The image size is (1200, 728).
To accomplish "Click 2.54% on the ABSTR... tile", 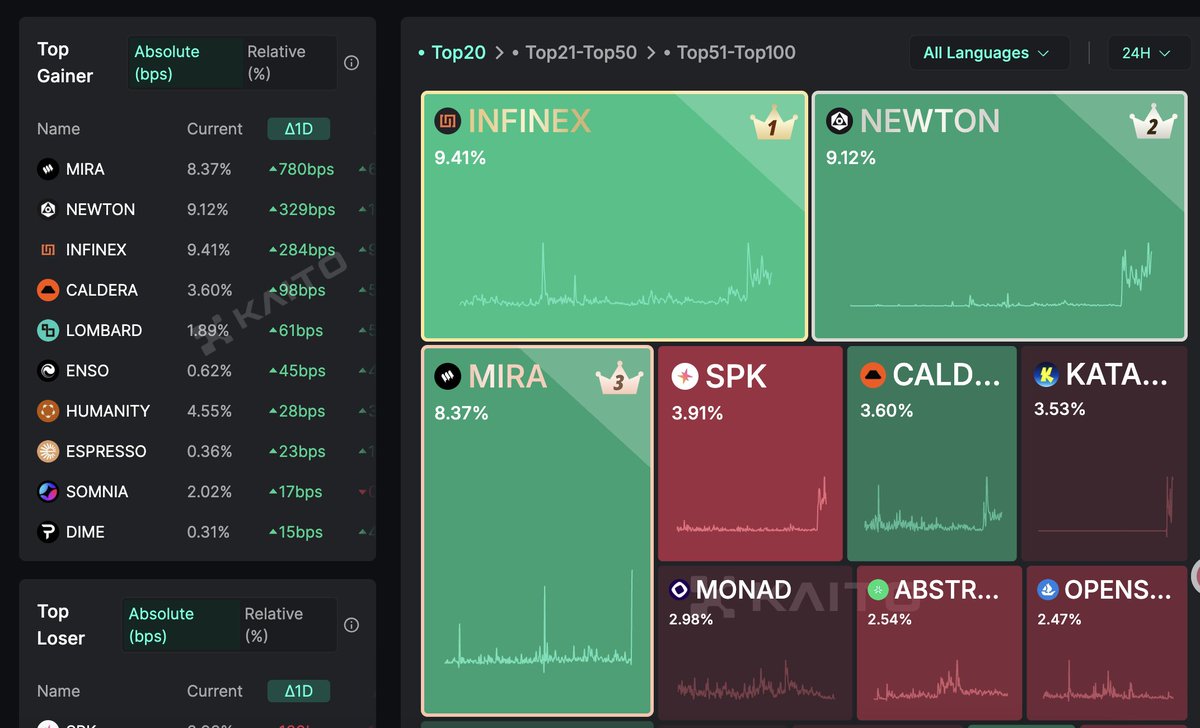I will coord(889,620).
